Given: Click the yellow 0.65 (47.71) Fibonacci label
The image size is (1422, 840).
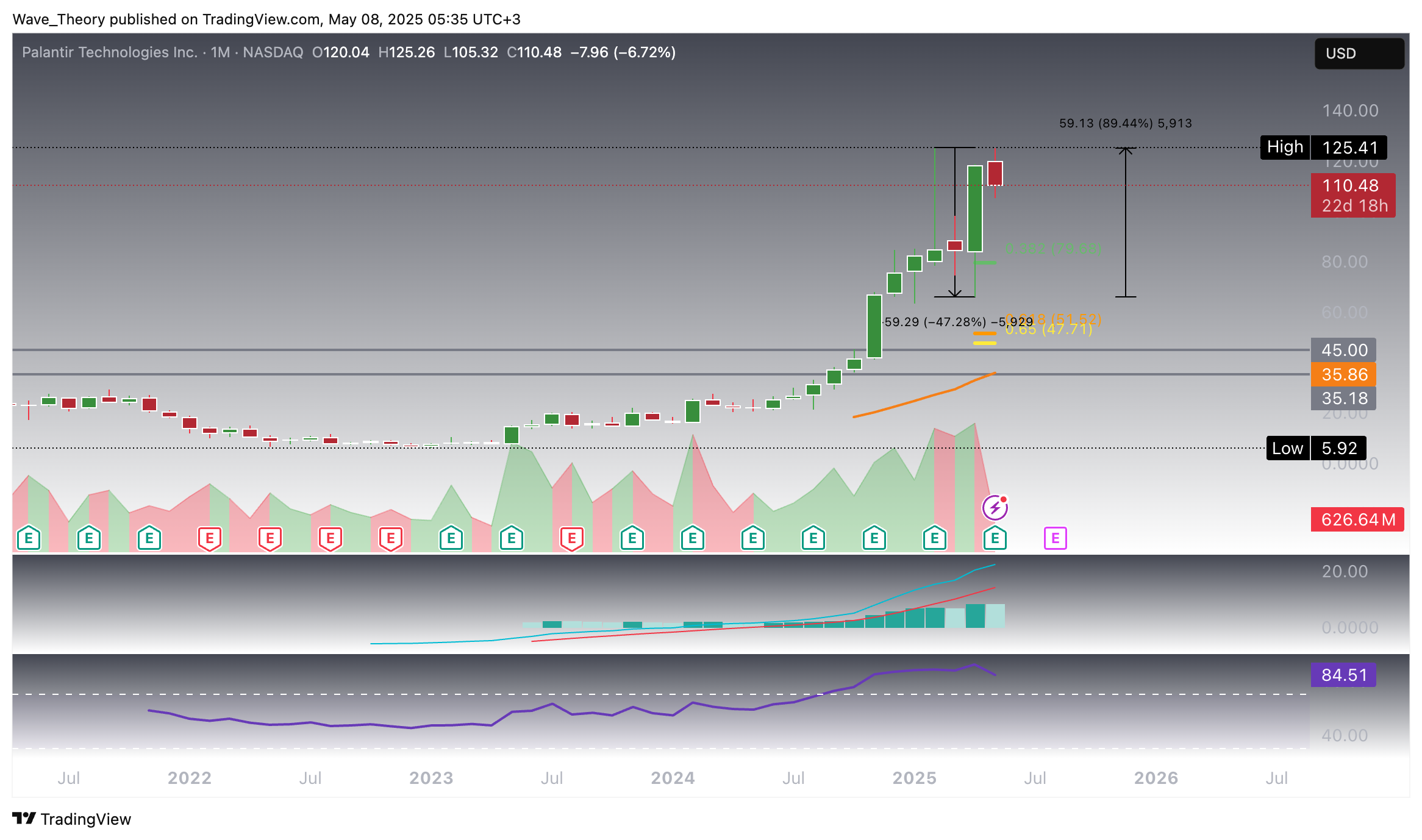Looking at the screenshot, I should 1048,330.
